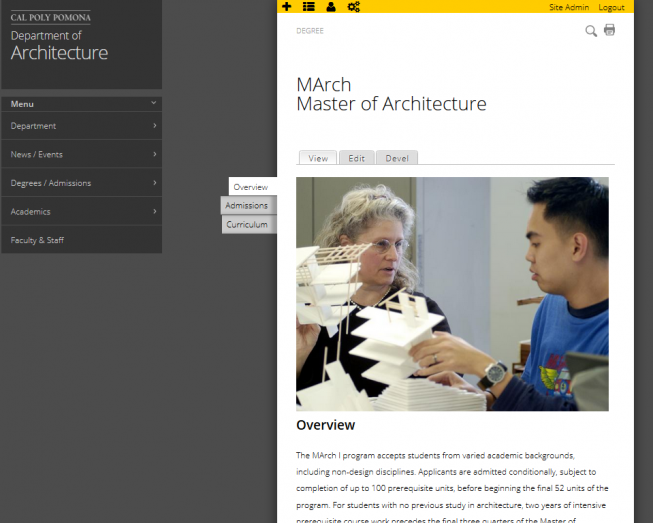The width and height of the screenshot is (653, 523).
Task: Open the content list icon
Action: (308, 7)
